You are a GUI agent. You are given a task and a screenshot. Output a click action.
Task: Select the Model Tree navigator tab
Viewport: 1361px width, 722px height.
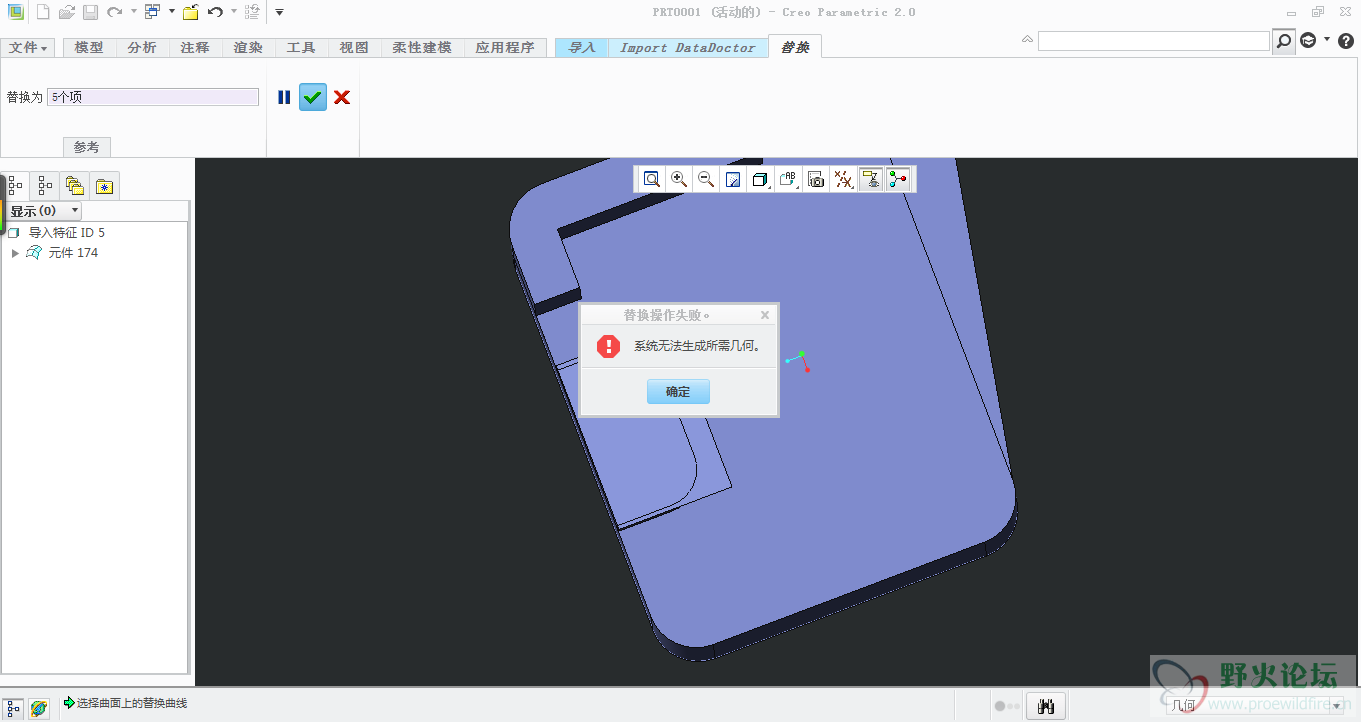pyautogui.click(x=16, y=185)
